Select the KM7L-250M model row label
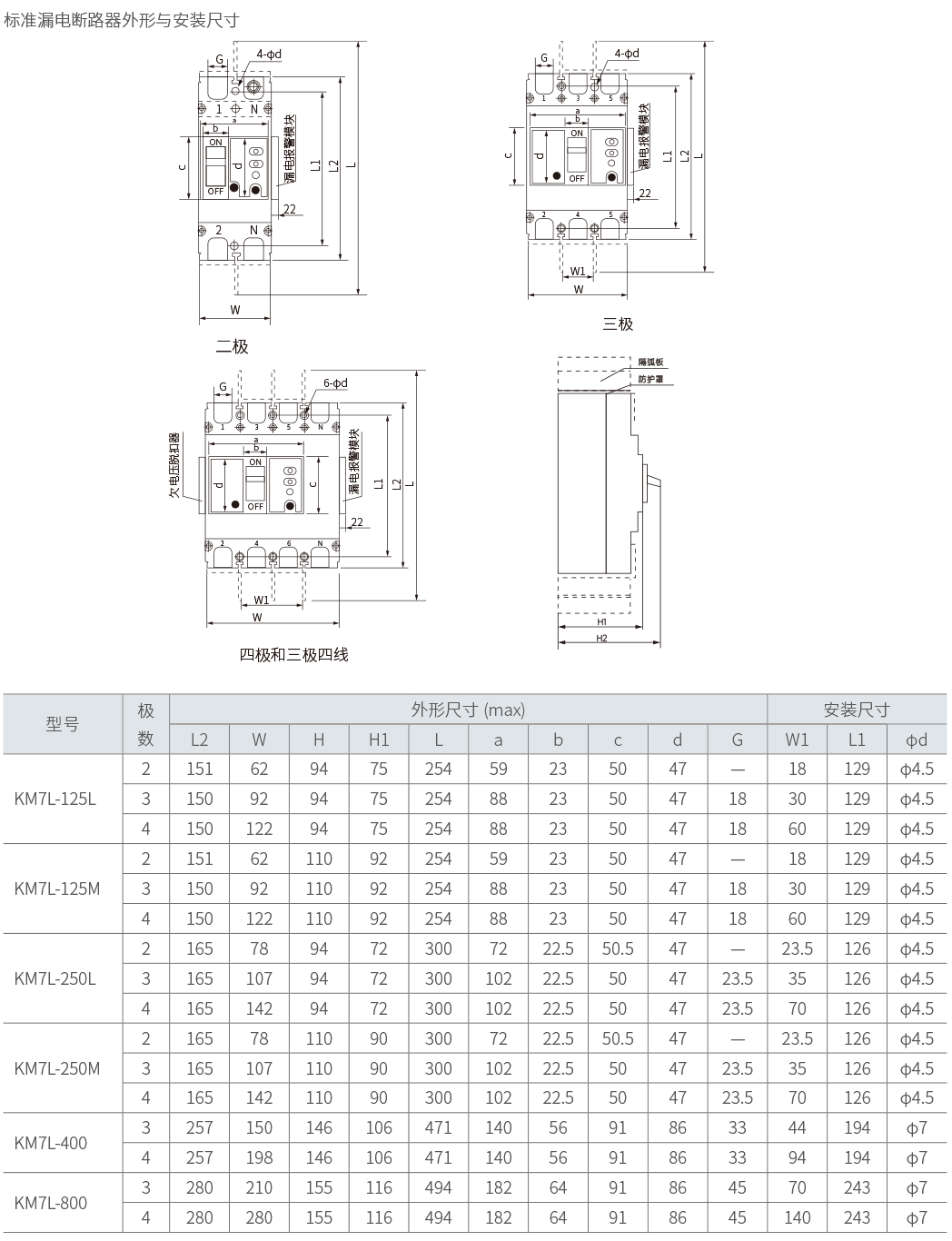The height and width of the screenshot is (1241, 952). click(57, 1068)
